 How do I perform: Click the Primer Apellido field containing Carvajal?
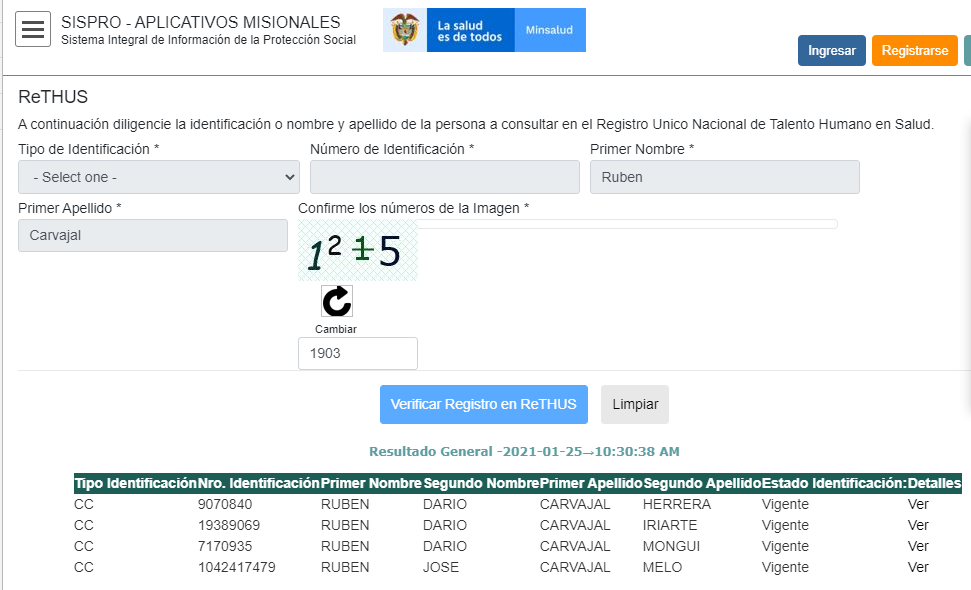click(x=153, y=235)
